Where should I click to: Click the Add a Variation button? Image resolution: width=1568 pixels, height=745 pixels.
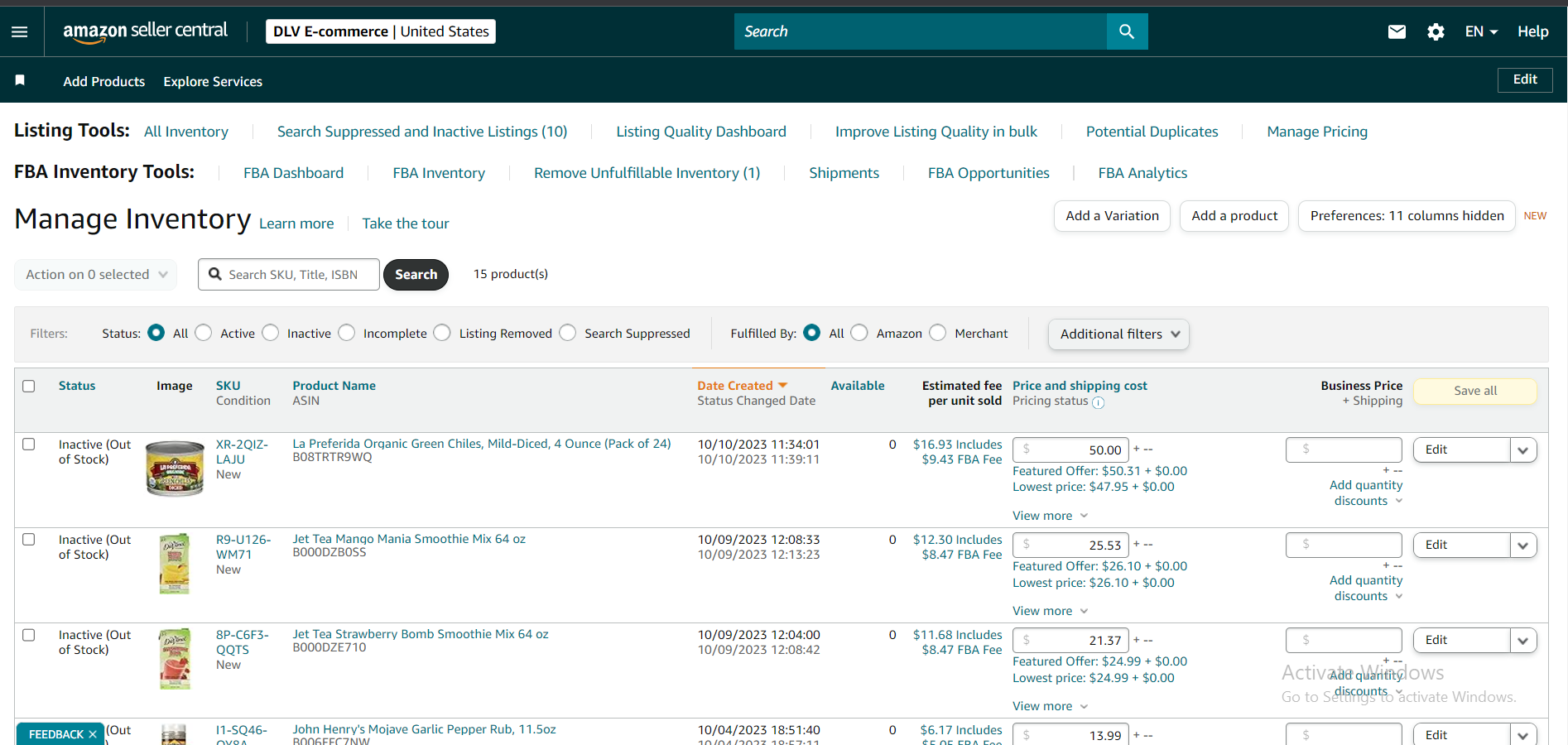point(1112,216)
